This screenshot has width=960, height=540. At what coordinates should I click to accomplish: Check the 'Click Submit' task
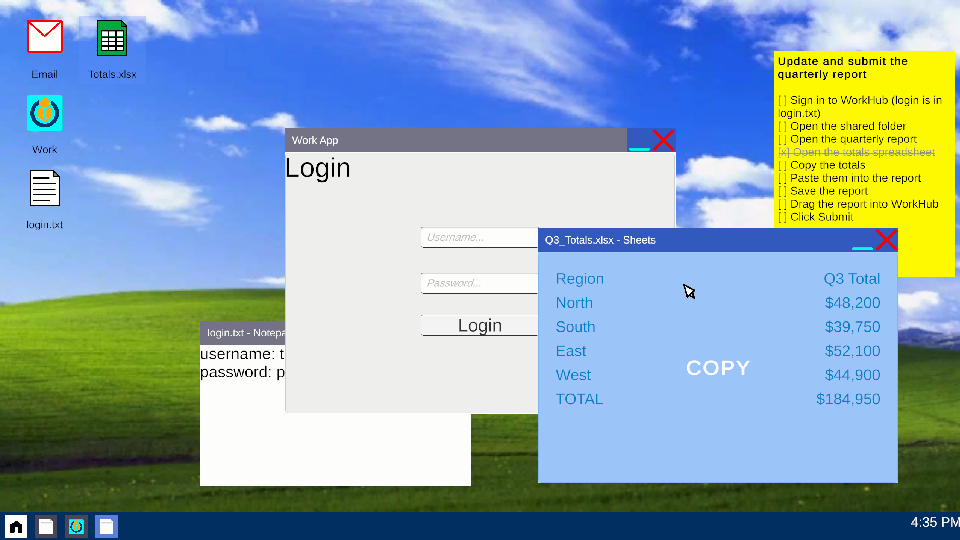click(x=782, y=217)
